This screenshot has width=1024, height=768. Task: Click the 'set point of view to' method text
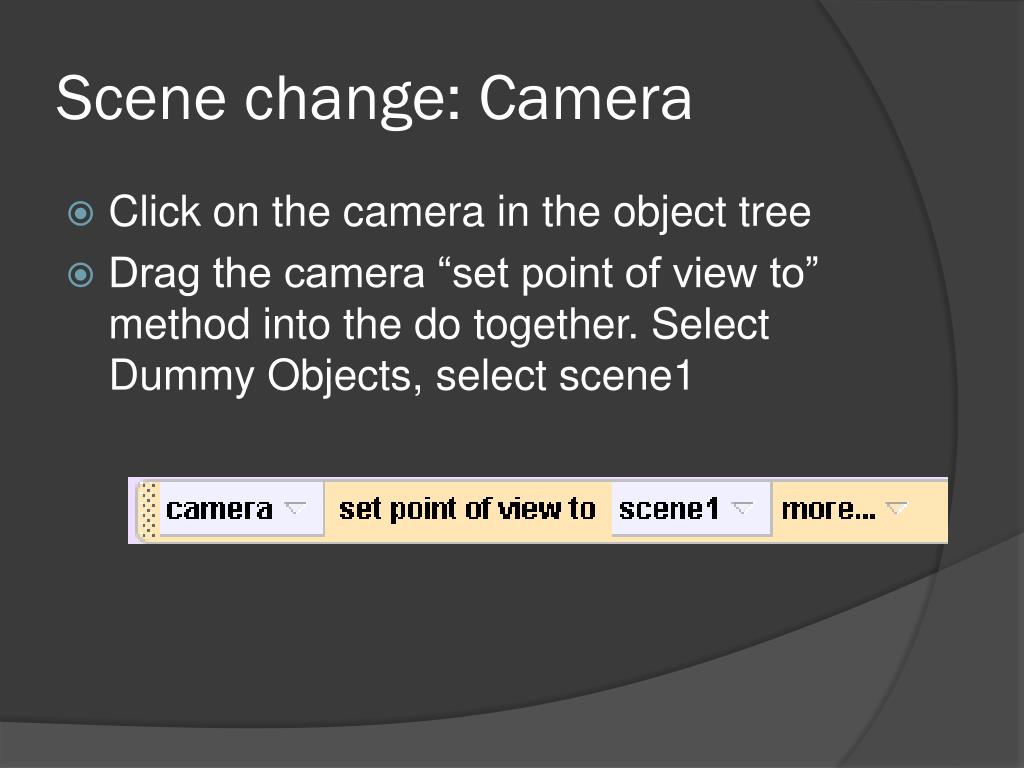pos(467,509)
